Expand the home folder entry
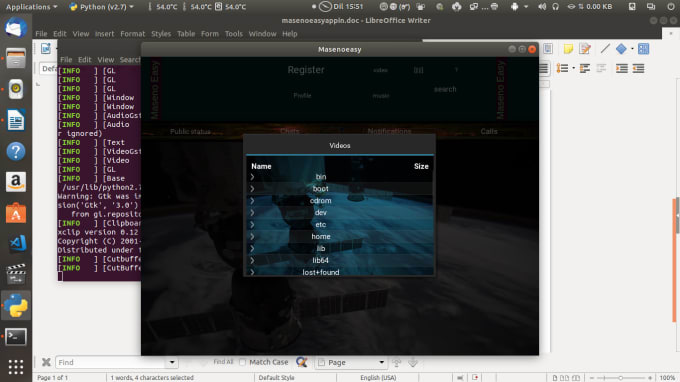The width and height of the screenshot is (680, 382). click(x=252, y=236)
